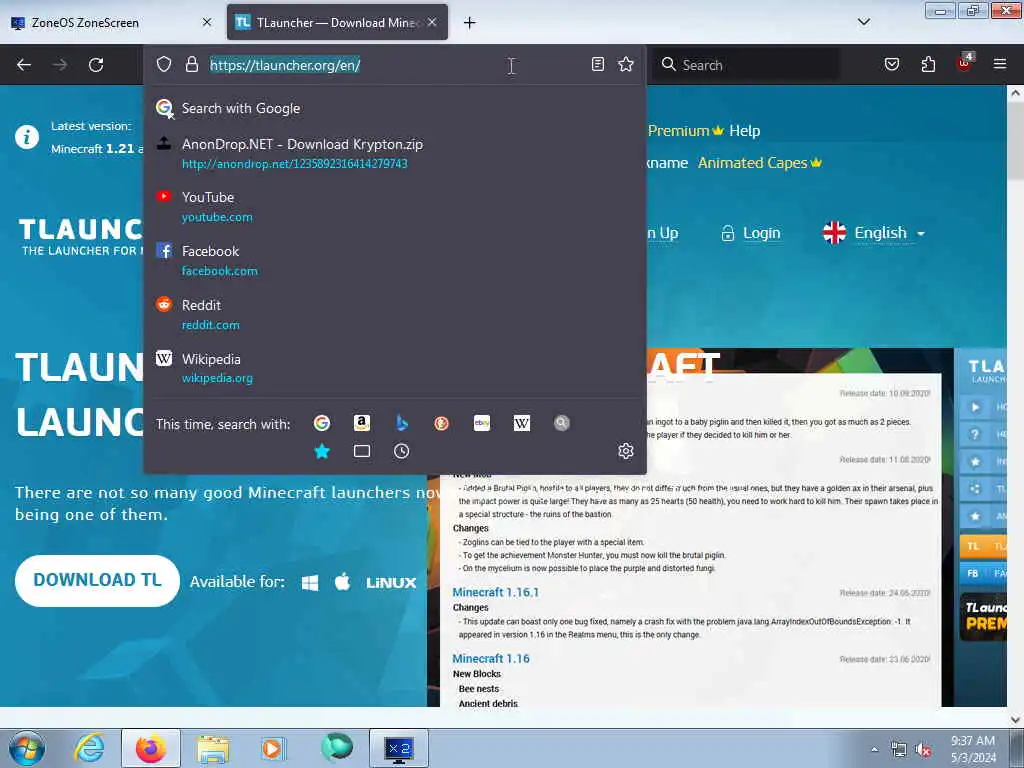Pick the Wikipedia suggestion
The image size is (1024, 768).
[x=395, y=368]
